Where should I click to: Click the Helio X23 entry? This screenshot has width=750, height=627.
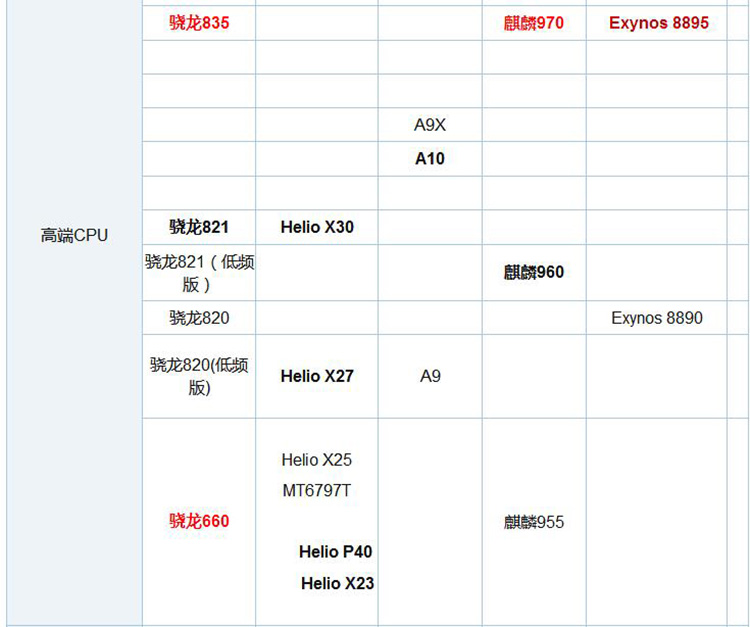(x=337, y=583)
